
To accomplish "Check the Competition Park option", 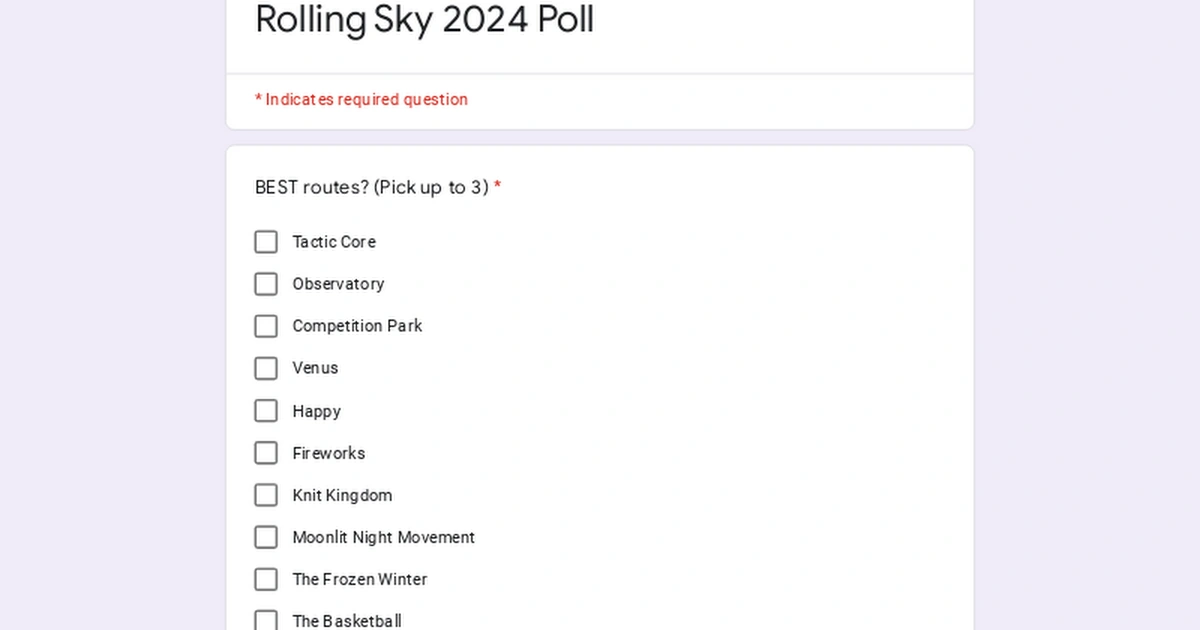I will pyautogui.click(x=266, y=326).
